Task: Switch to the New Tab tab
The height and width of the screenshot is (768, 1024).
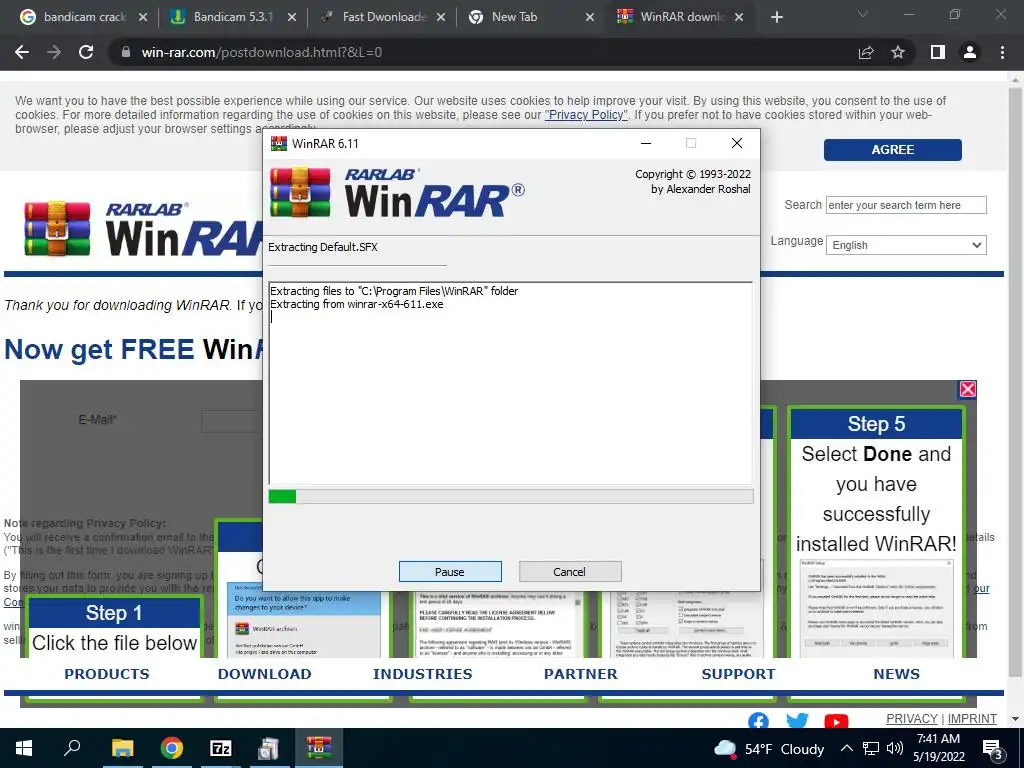Action: coord(532,17)
